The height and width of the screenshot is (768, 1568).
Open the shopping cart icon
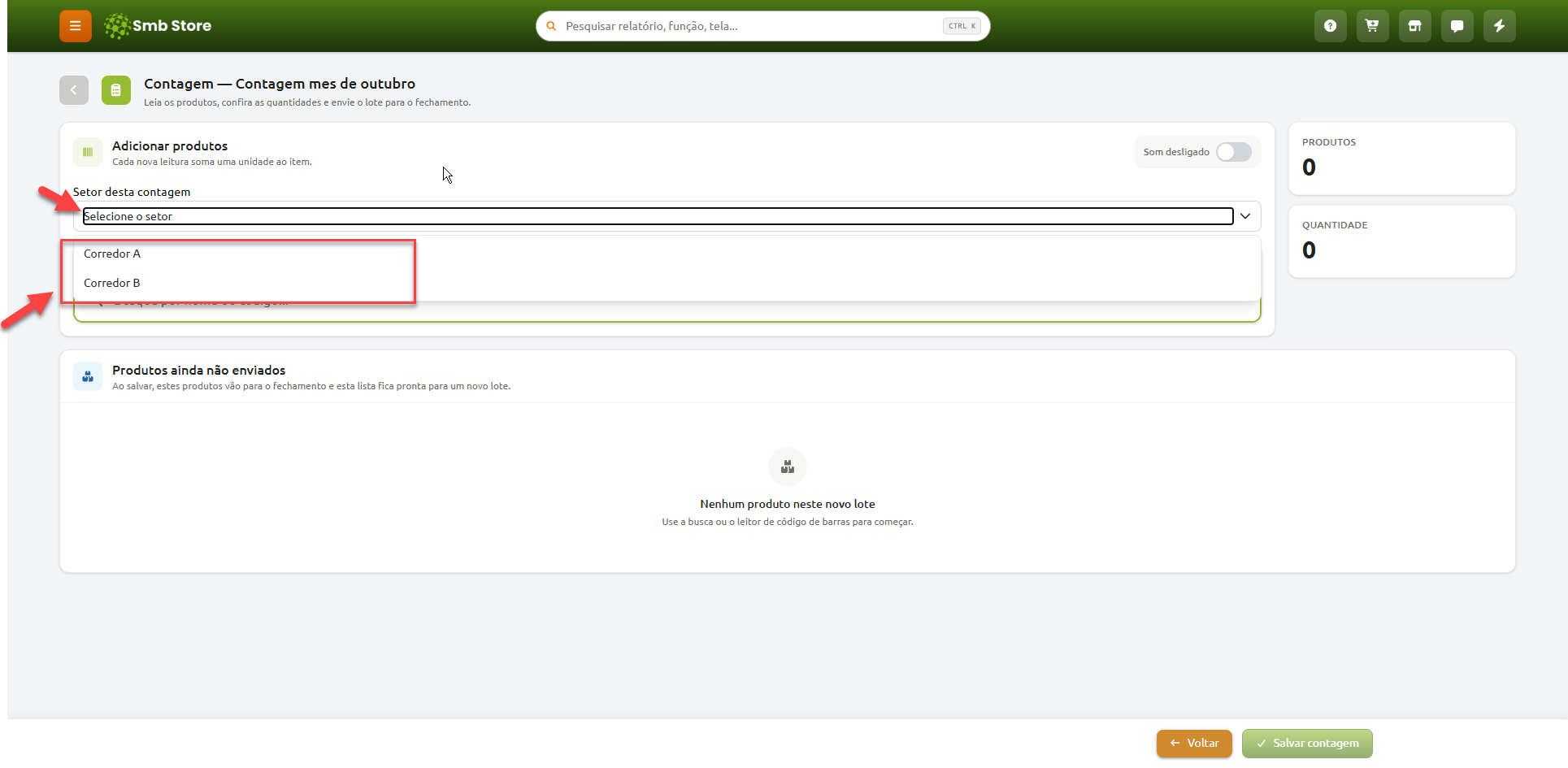[1372, 26]
